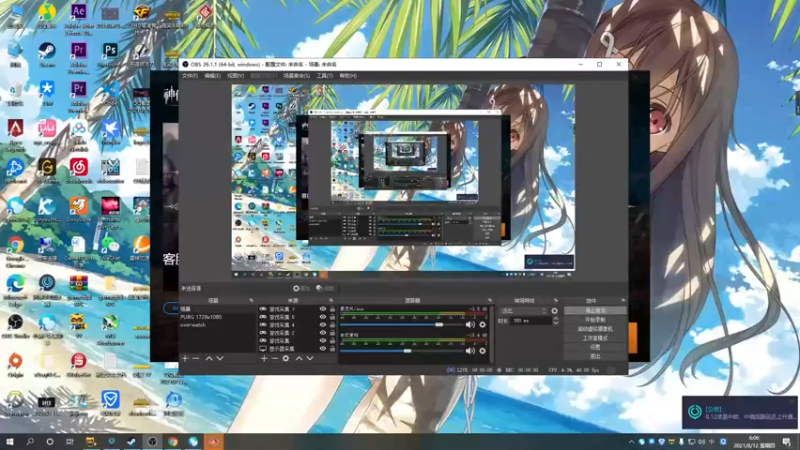Open the 场景集合(S) menu in OBS
The image size is (800, 450).
tap(296, 76)
